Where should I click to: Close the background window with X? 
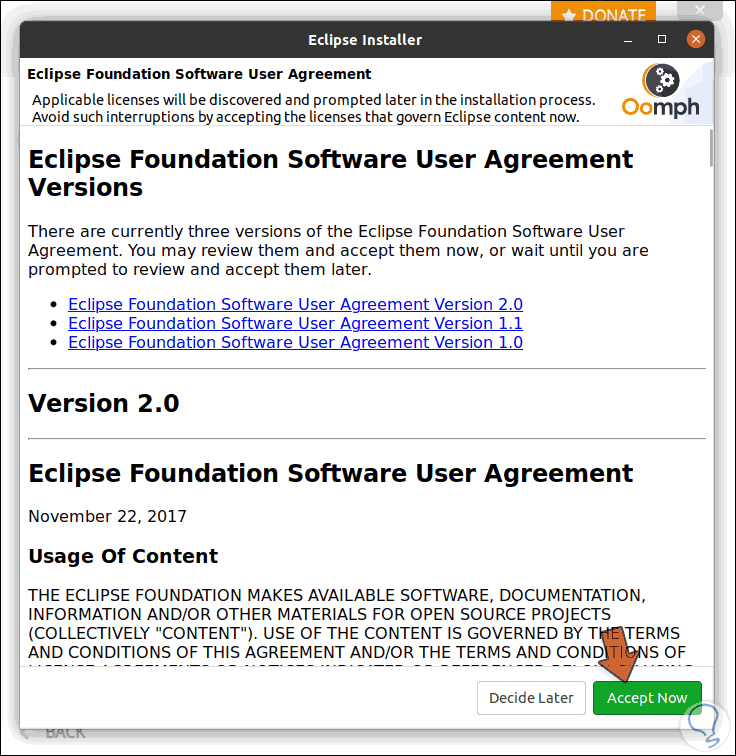700,10
